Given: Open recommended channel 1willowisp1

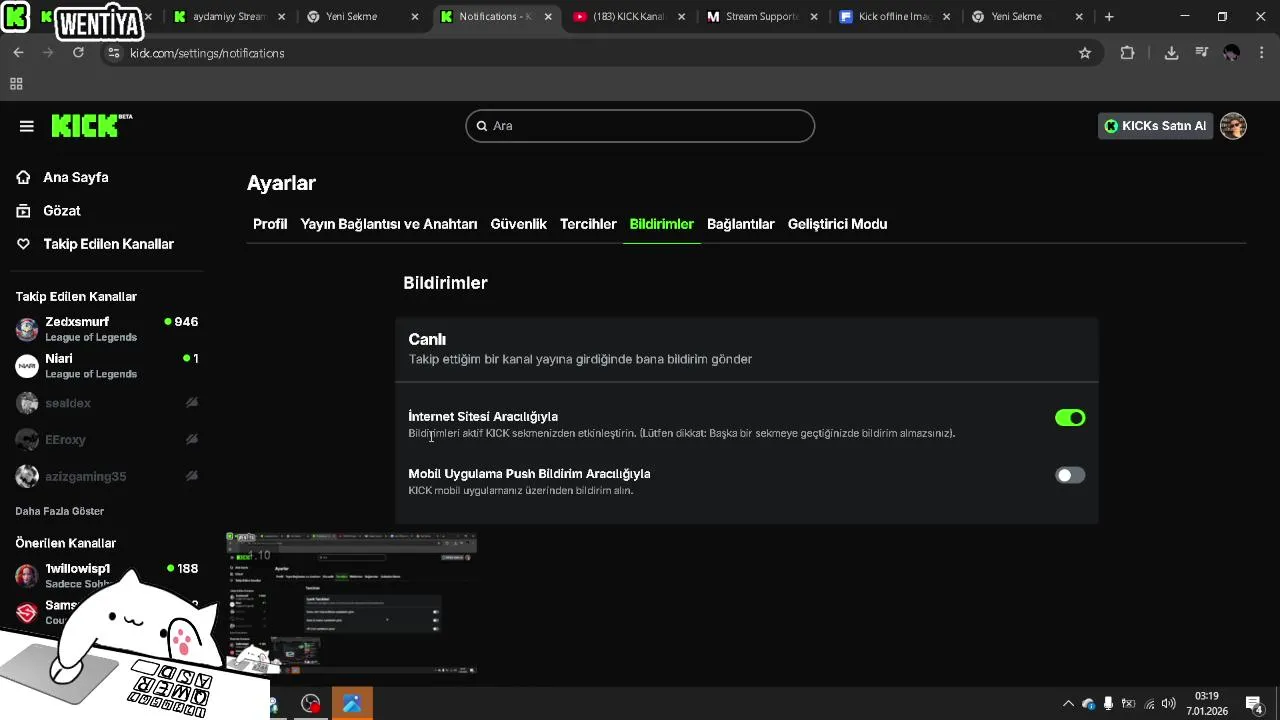Looking at the screenshot, I should pyautogui.click(x=107, y=576).
